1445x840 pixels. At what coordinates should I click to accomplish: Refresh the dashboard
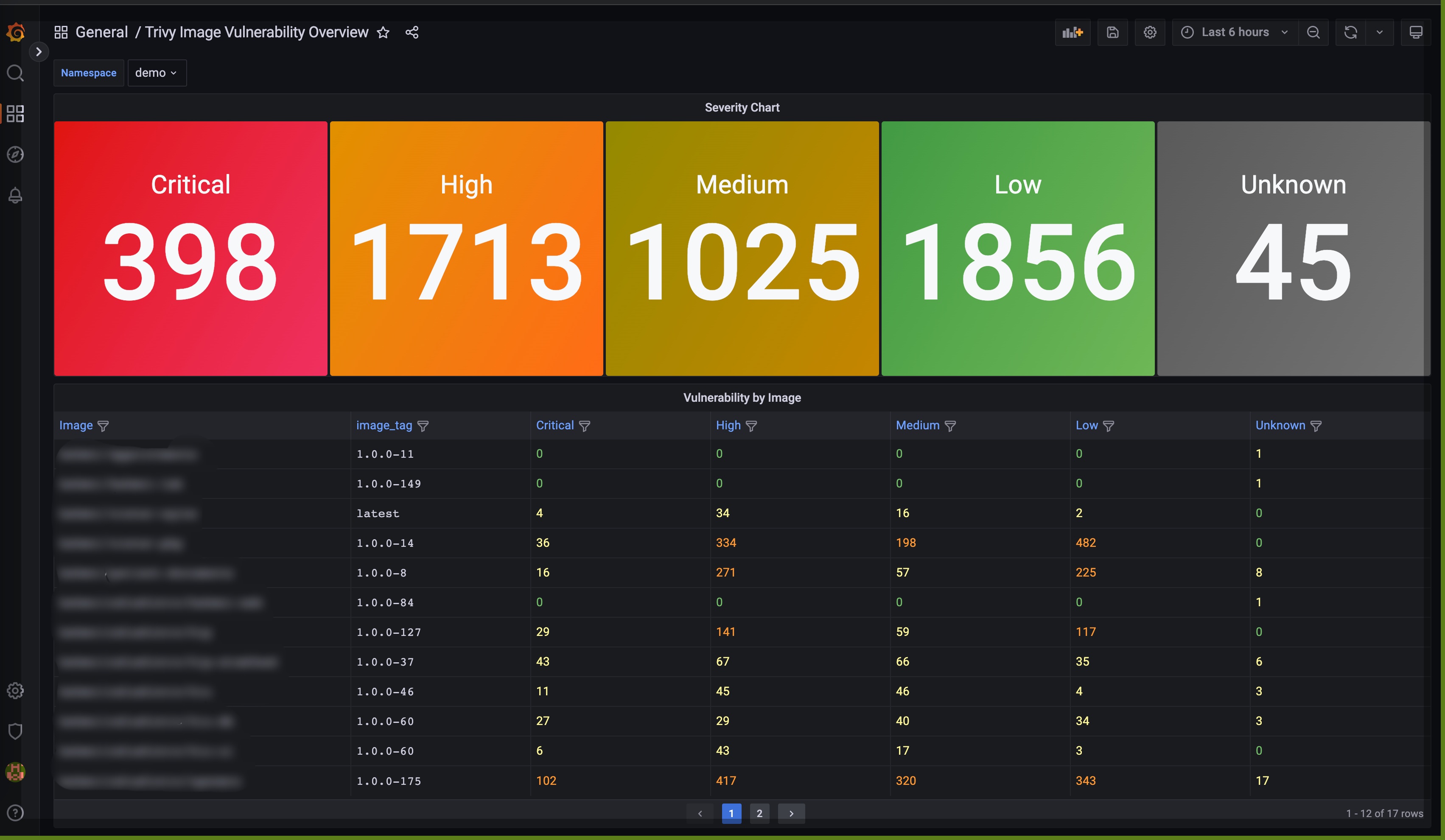(1350, 32)
